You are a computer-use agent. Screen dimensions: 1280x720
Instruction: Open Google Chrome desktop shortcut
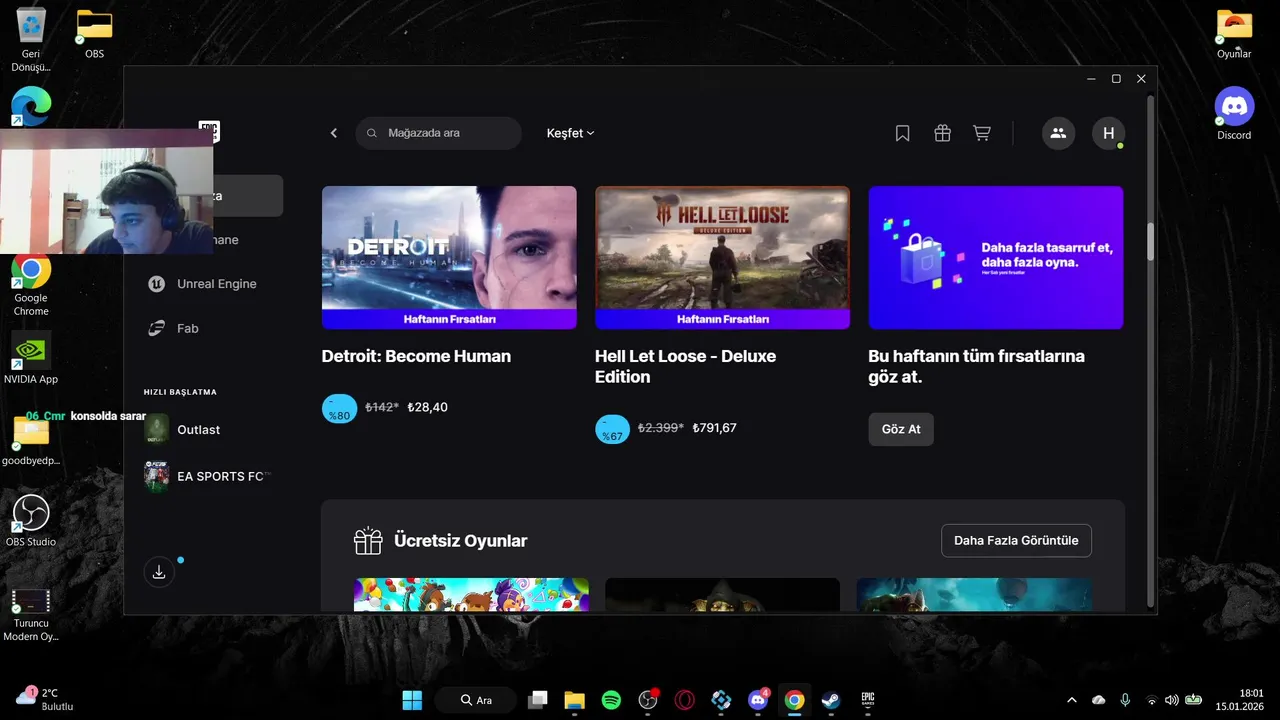coord(31,287)
